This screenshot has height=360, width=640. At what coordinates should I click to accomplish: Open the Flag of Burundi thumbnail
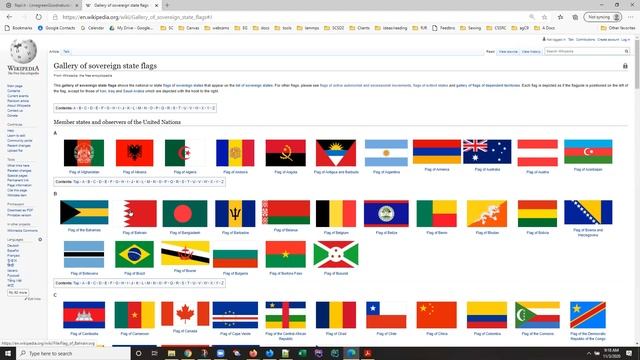(336, 254)
